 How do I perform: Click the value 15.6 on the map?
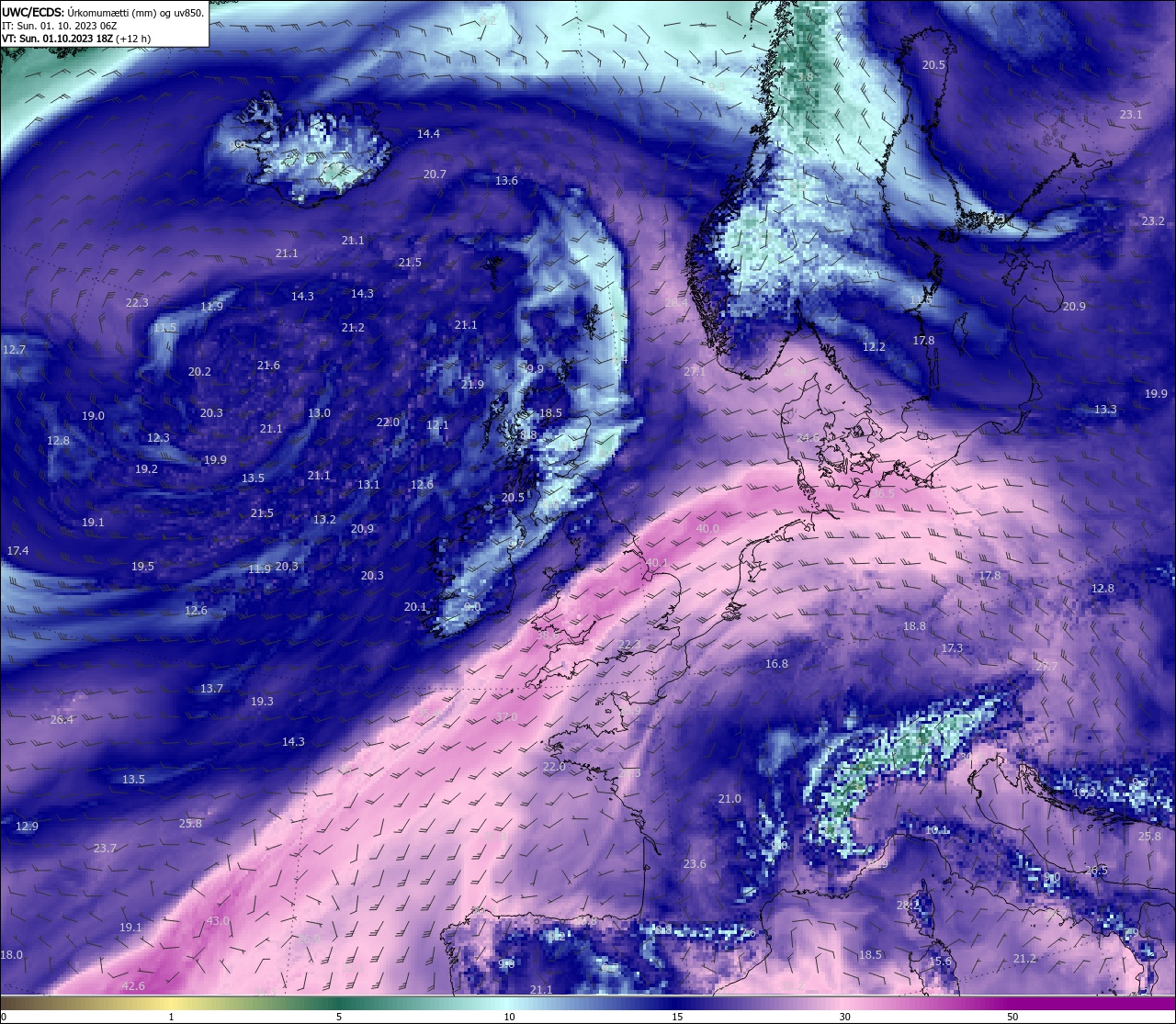click(x=940, y=962)
